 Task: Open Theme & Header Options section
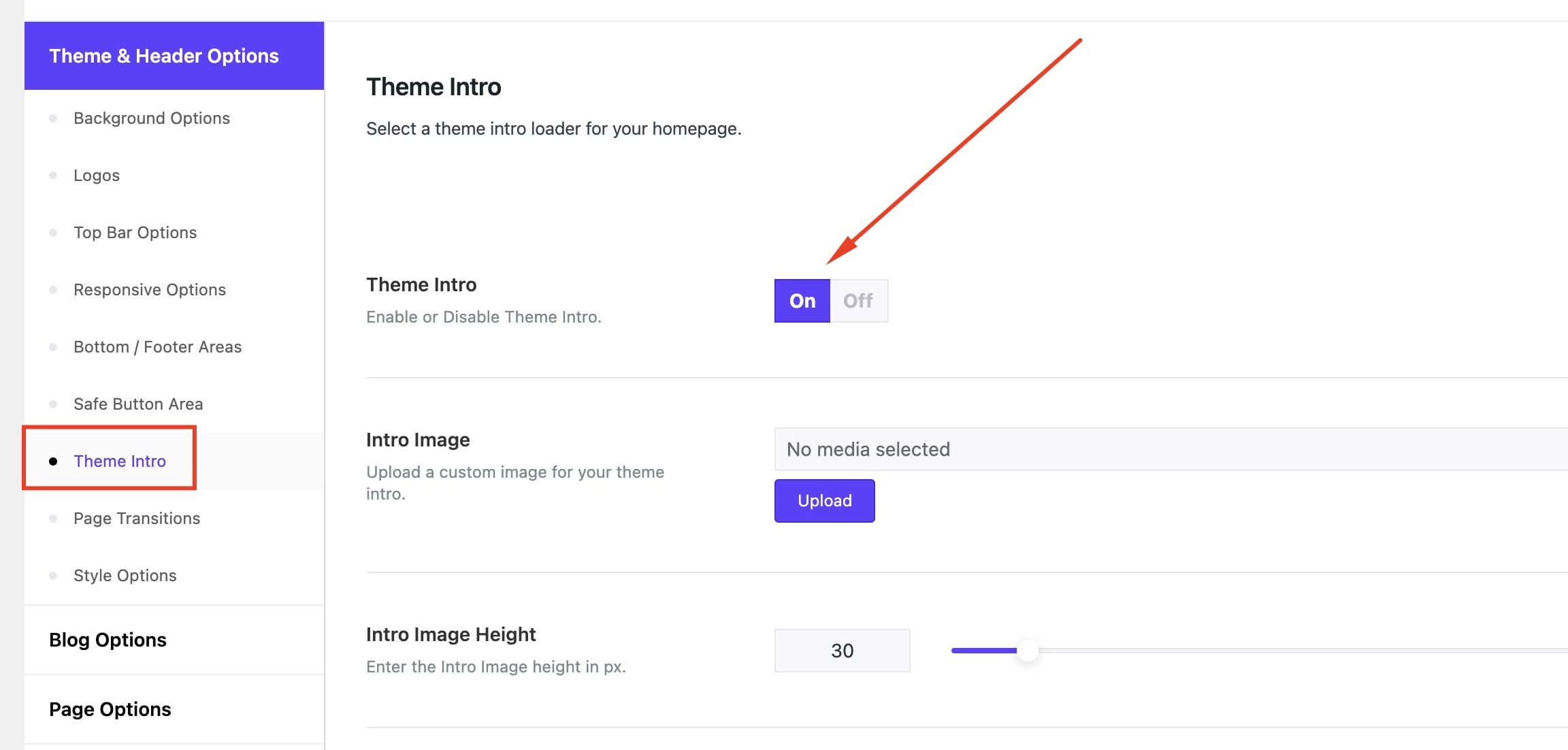[x=174, y=56]
